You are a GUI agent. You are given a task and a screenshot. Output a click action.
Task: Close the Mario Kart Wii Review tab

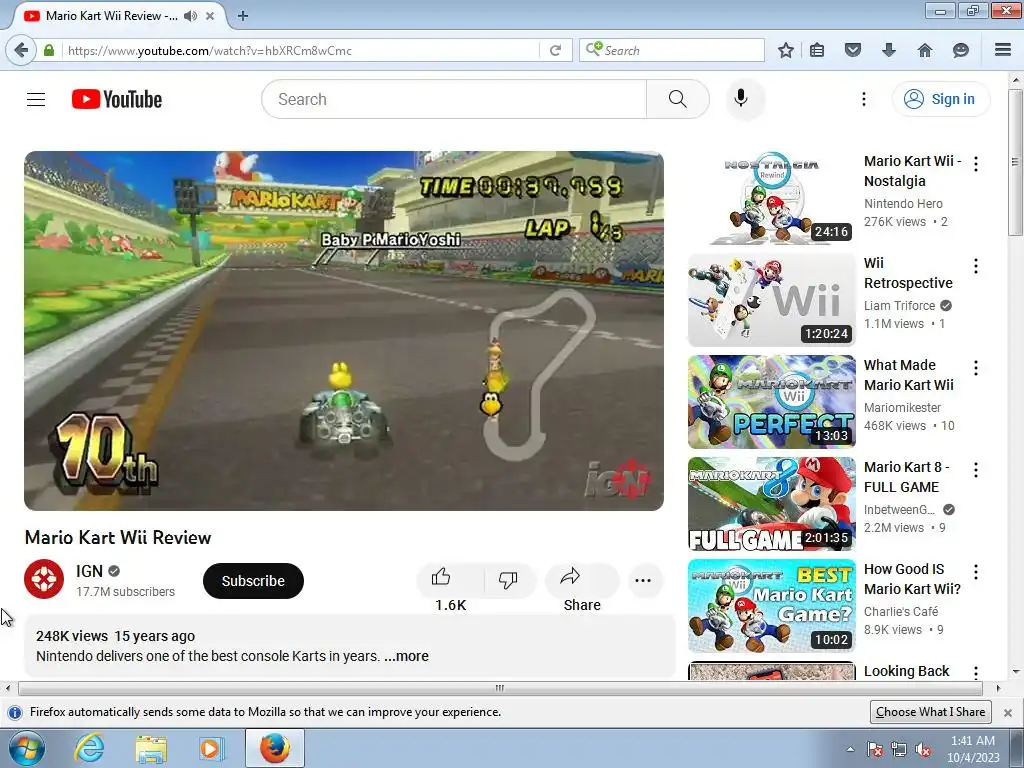pos(210,16)
